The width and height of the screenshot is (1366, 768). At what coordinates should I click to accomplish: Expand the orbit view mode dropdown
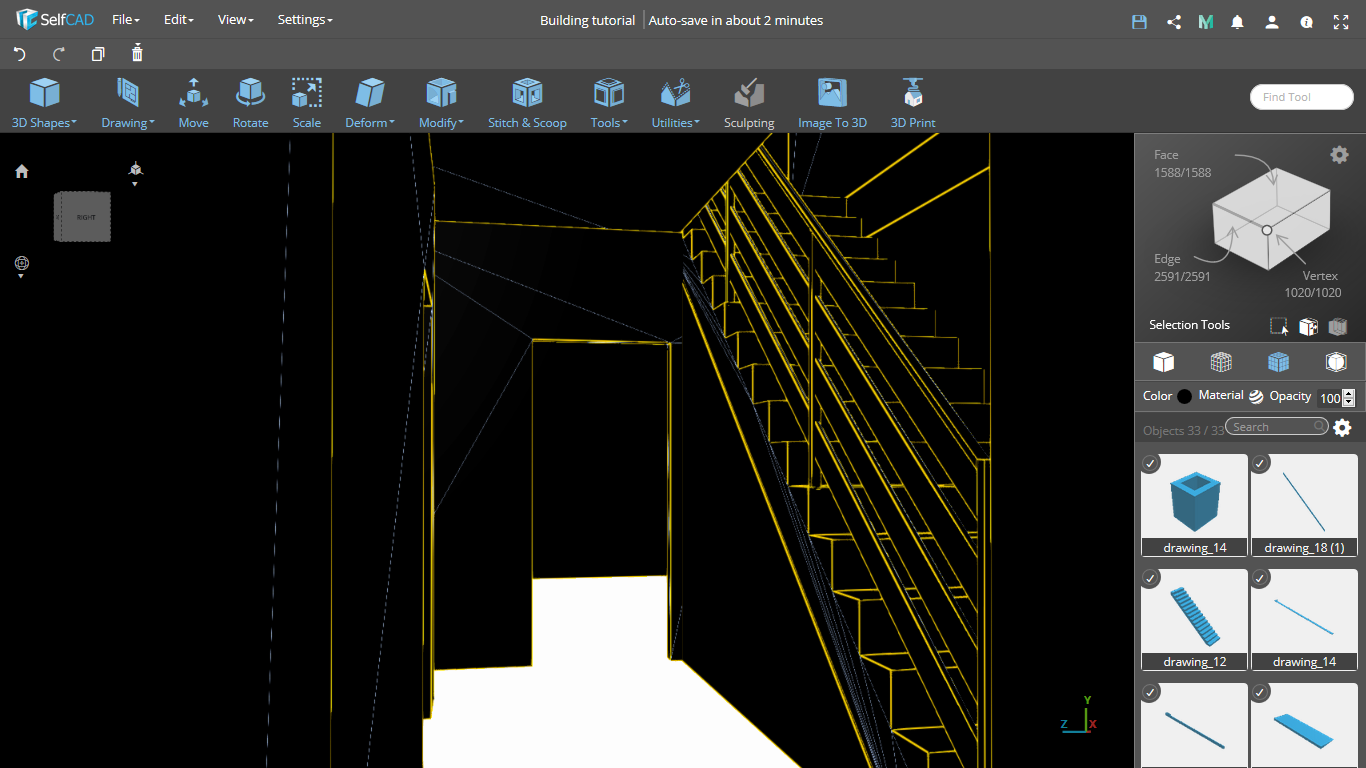pos(22,267)
